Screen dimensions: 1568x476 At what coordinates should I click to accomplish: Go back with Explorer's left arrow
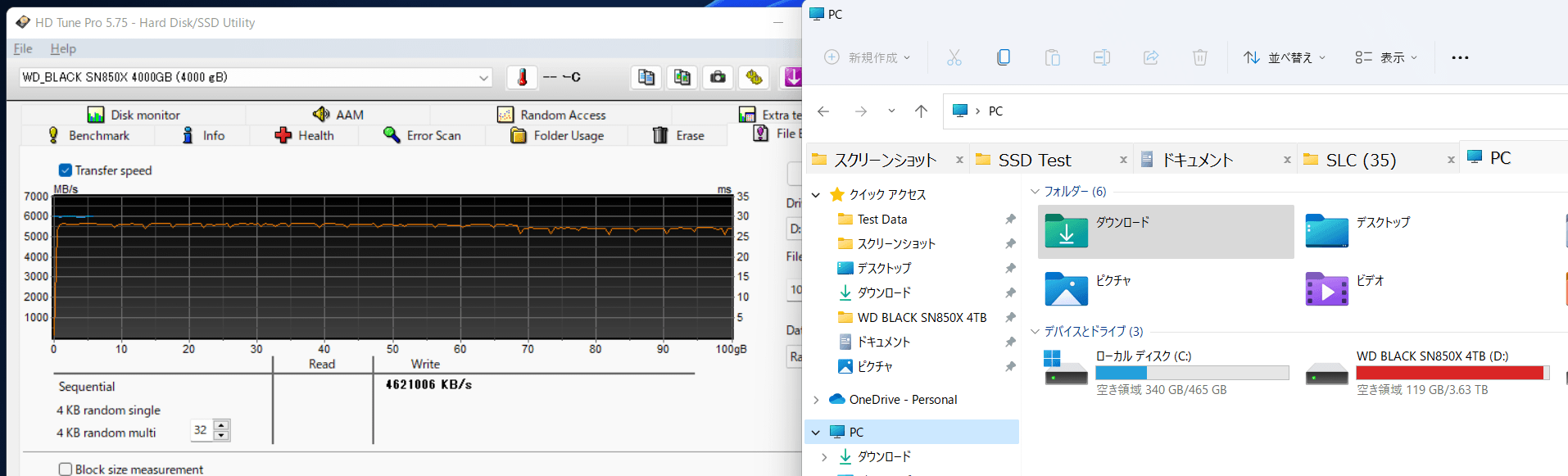click(823, 111)
